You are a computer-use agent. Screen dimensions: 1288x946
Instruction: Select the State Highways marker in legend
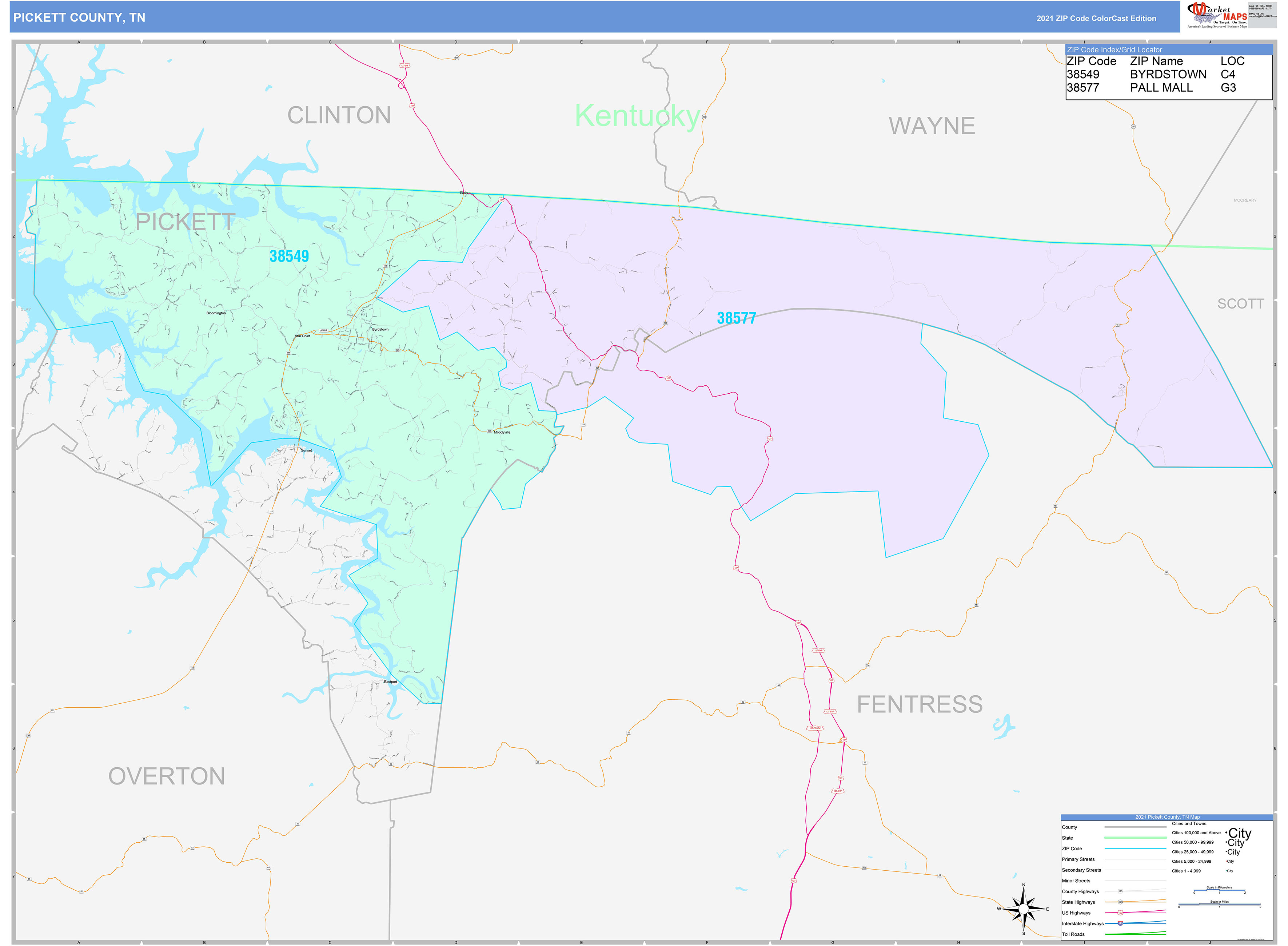coord(1120,902)
